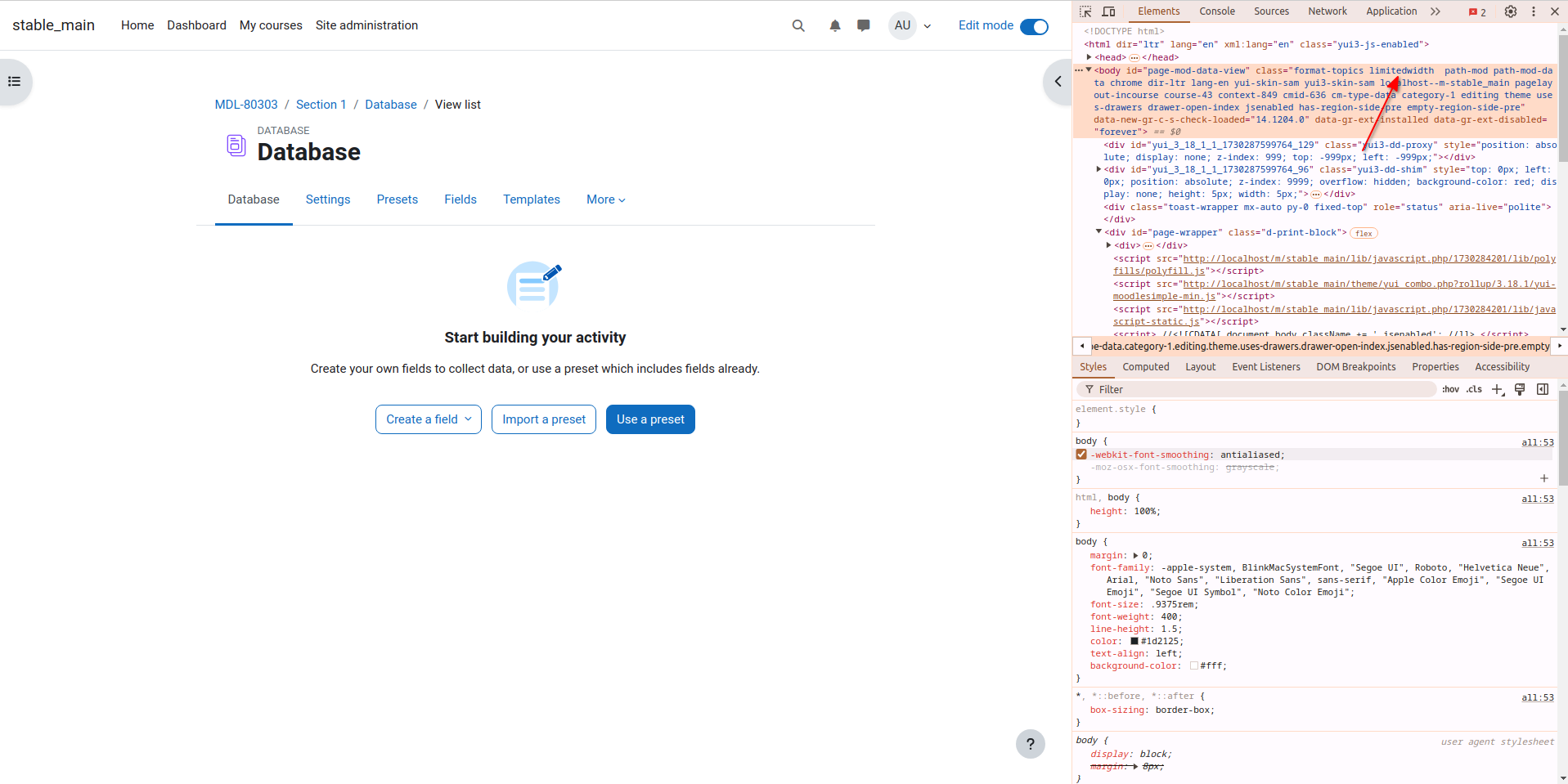This screenshot has height=784, width=1568.
Task: Open the DevTools Sources tab
Action: tap(1271, 11)
